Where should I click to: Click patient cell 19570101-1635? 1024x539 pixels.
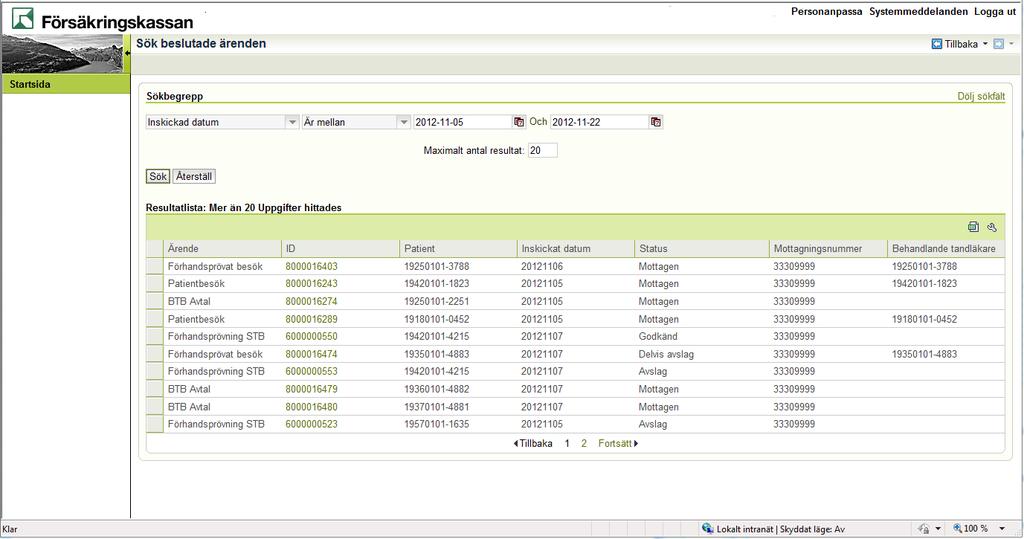(436, 424)
